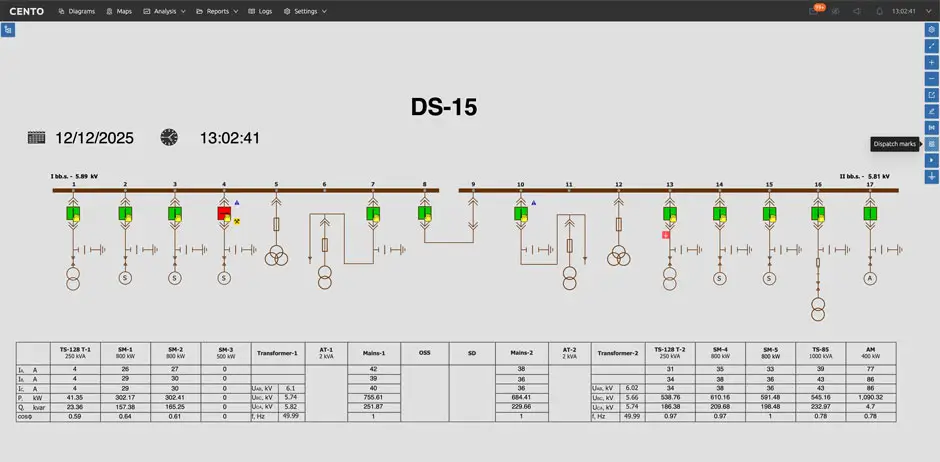The height and width of the screenshot is (462, 940).
Task: Select green breaker on feeder 1
Action: tap(73, 213)
